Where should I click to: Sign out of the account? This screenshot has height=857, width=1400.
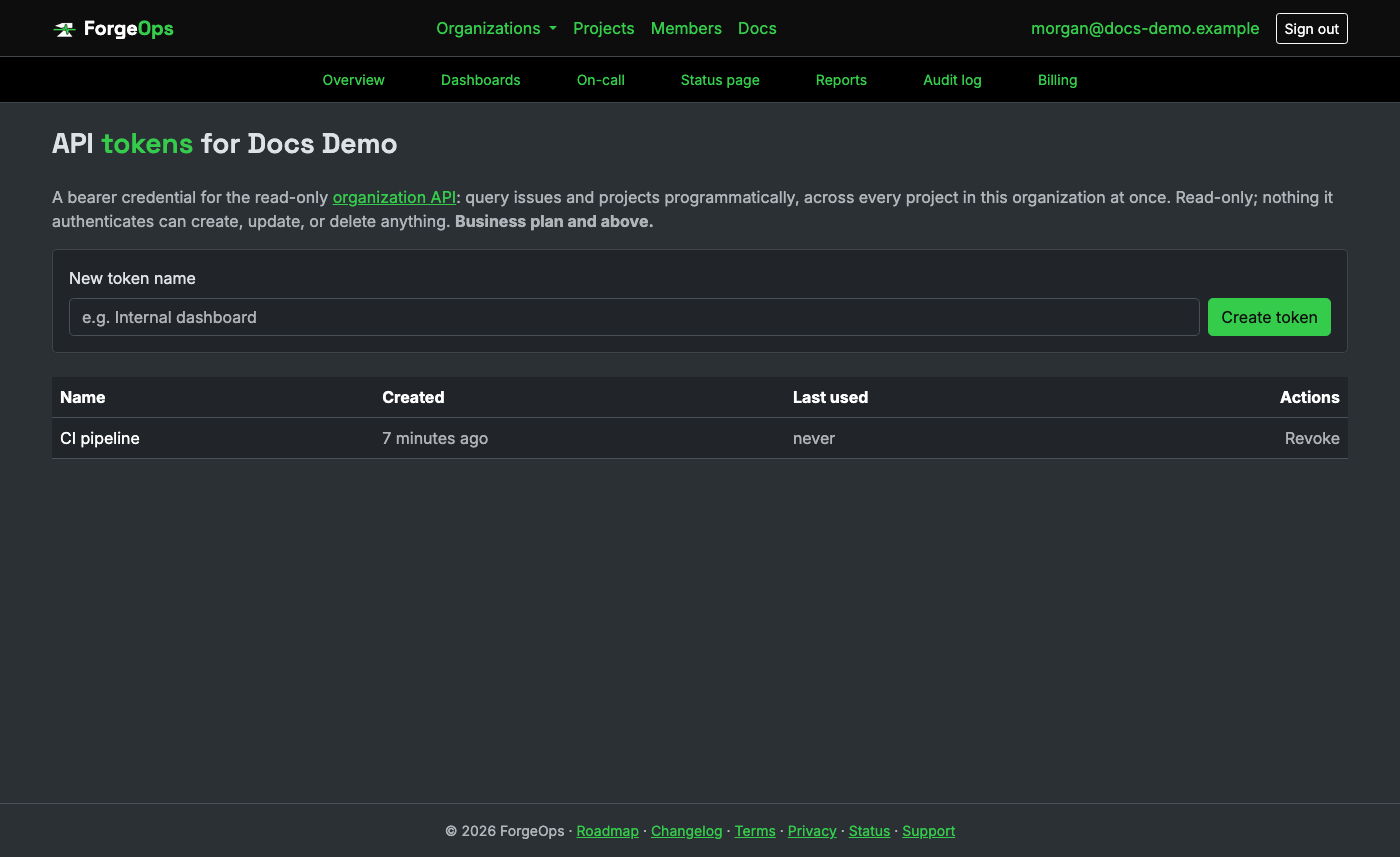click(1311, 29)
